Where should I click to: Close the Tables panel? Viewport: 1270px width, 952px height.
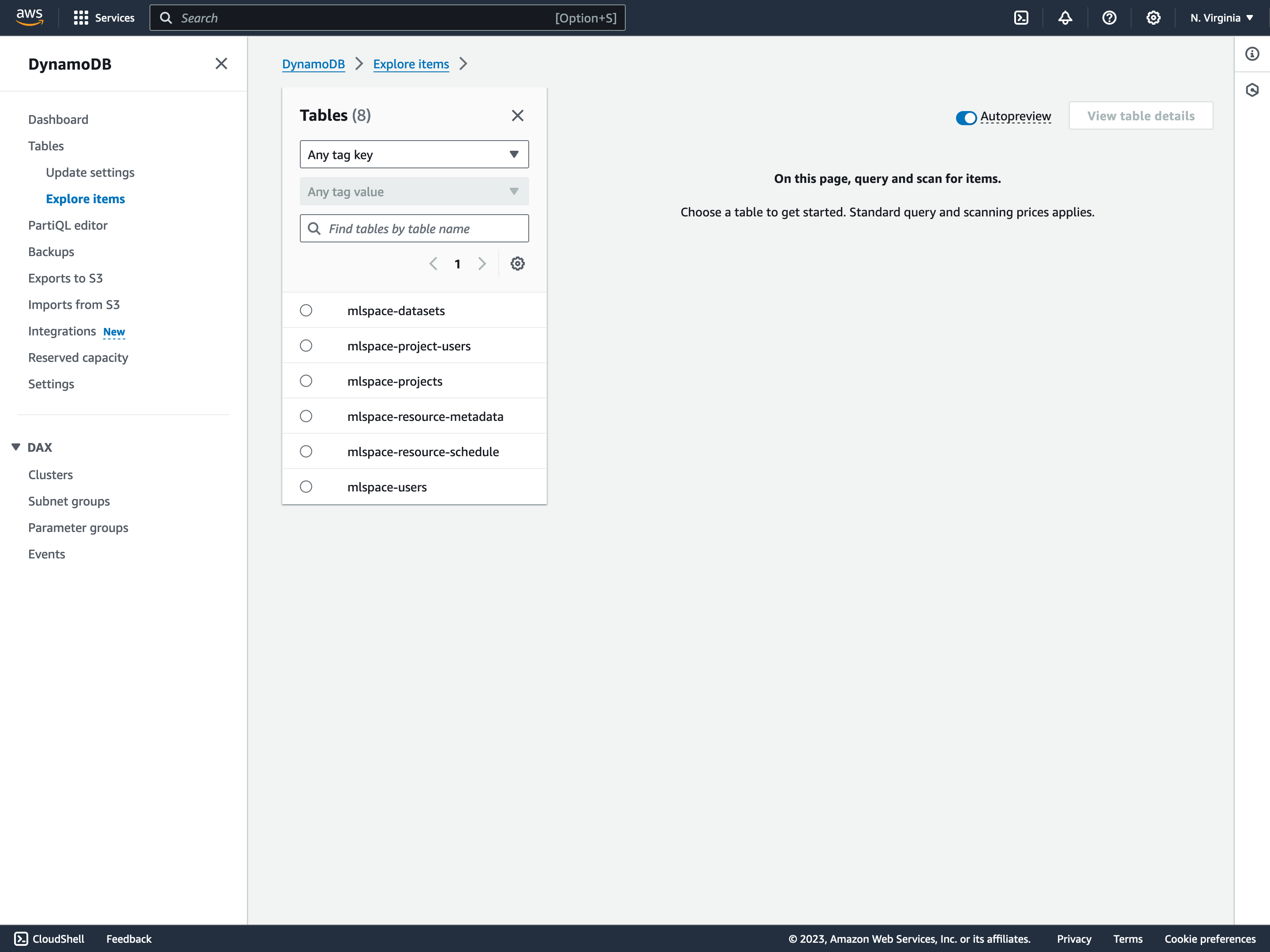(x=517, y=115)
